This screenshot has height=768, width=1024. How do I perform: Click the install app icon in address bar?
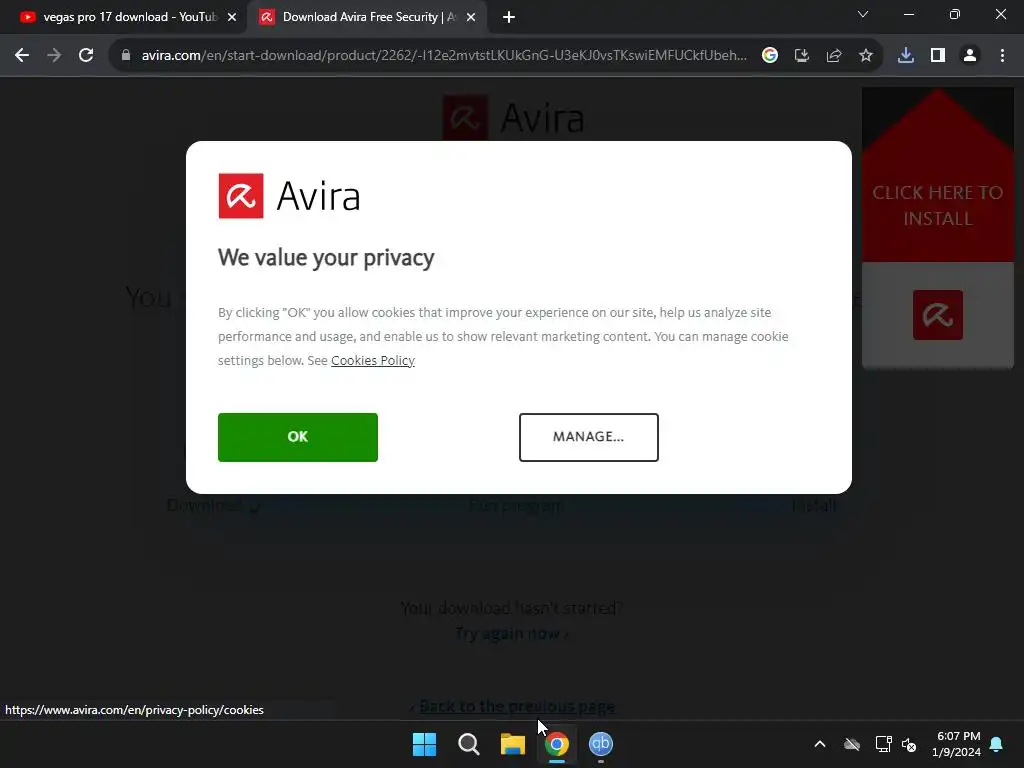click(802, 56)
